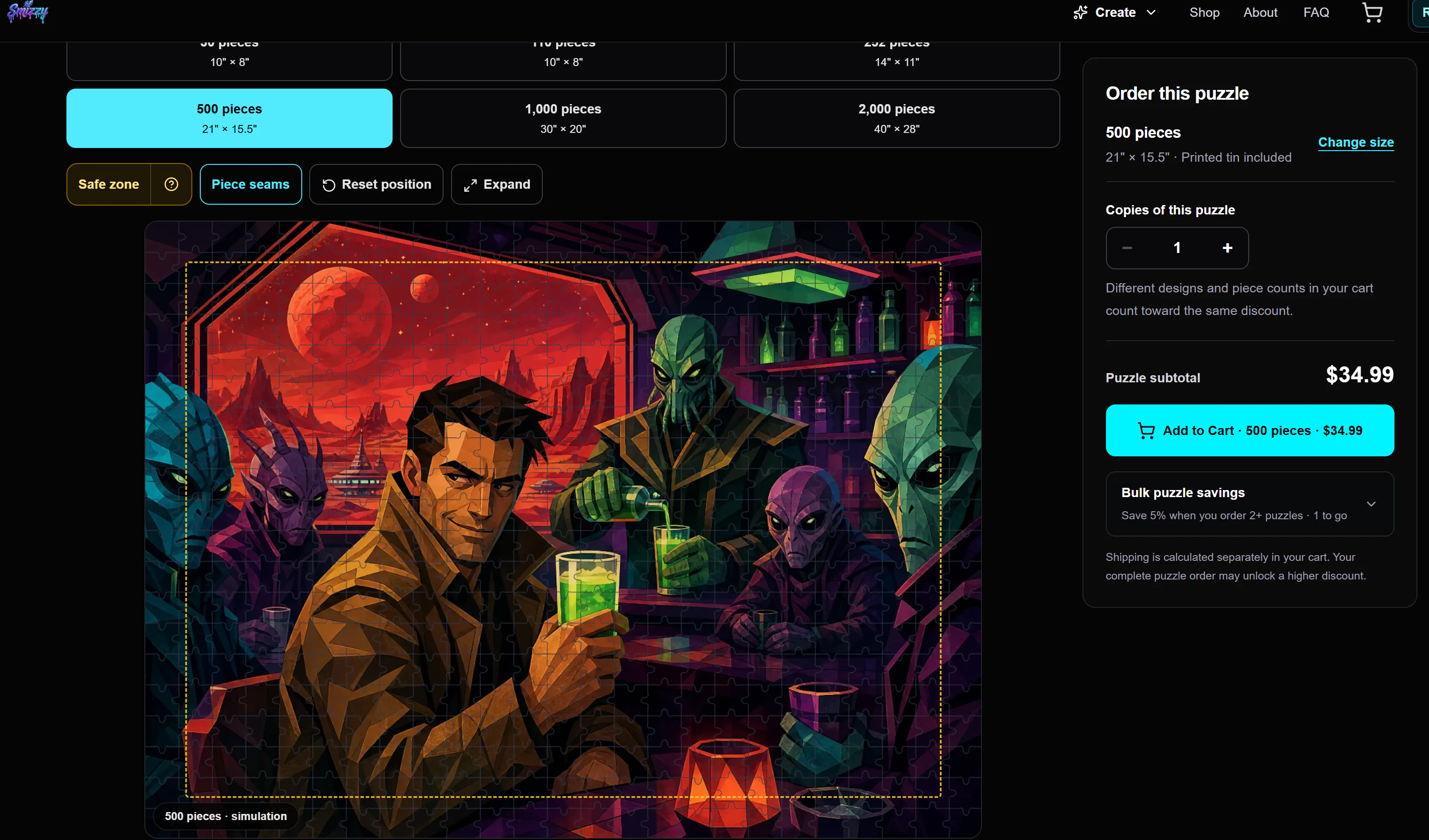
Task: Open the Create dropdown chevron
Action: click(x=1151, y=12)
